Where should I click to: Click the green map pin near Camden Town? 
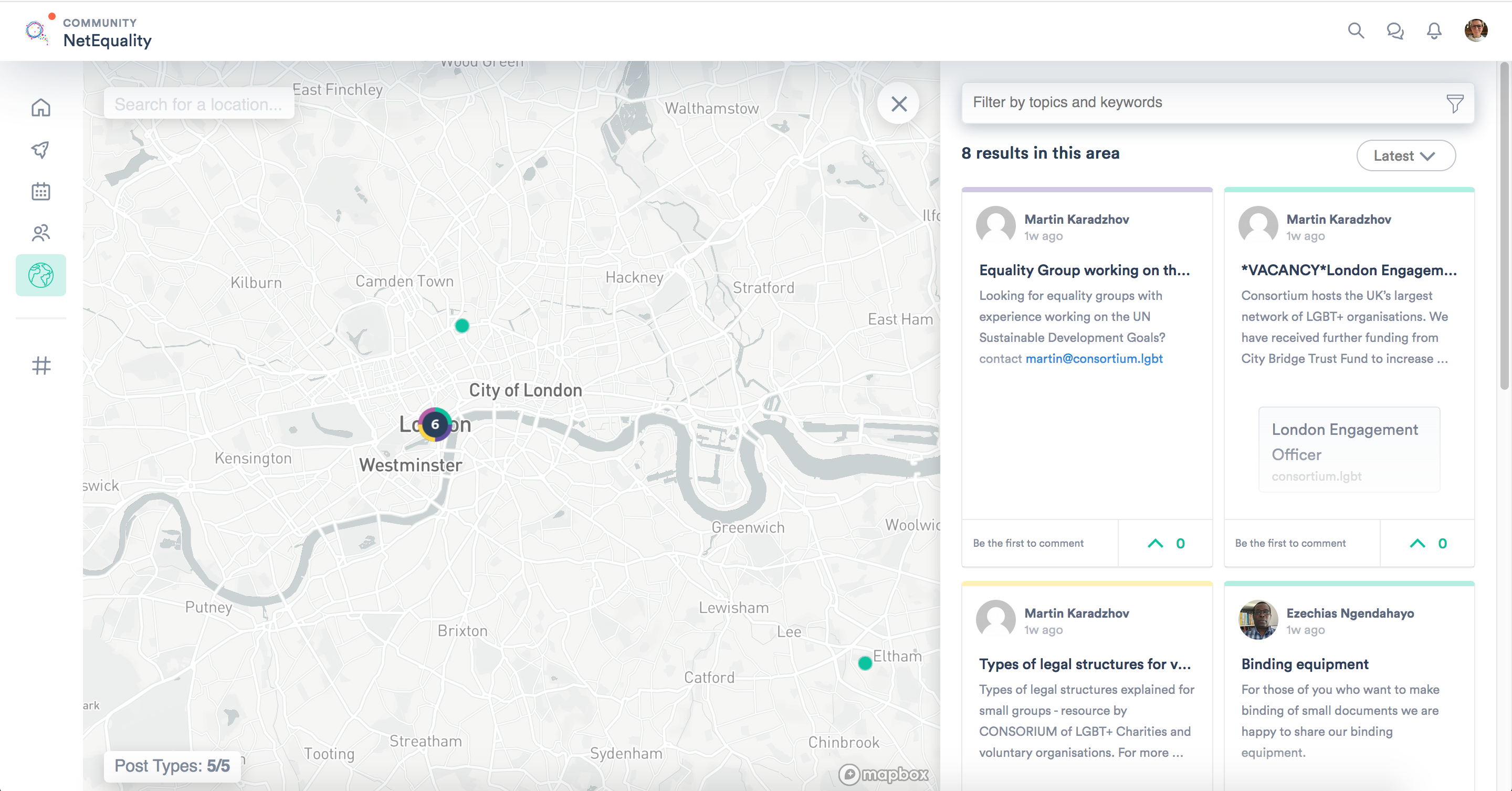pyautogui.click(x=462, y=325)
